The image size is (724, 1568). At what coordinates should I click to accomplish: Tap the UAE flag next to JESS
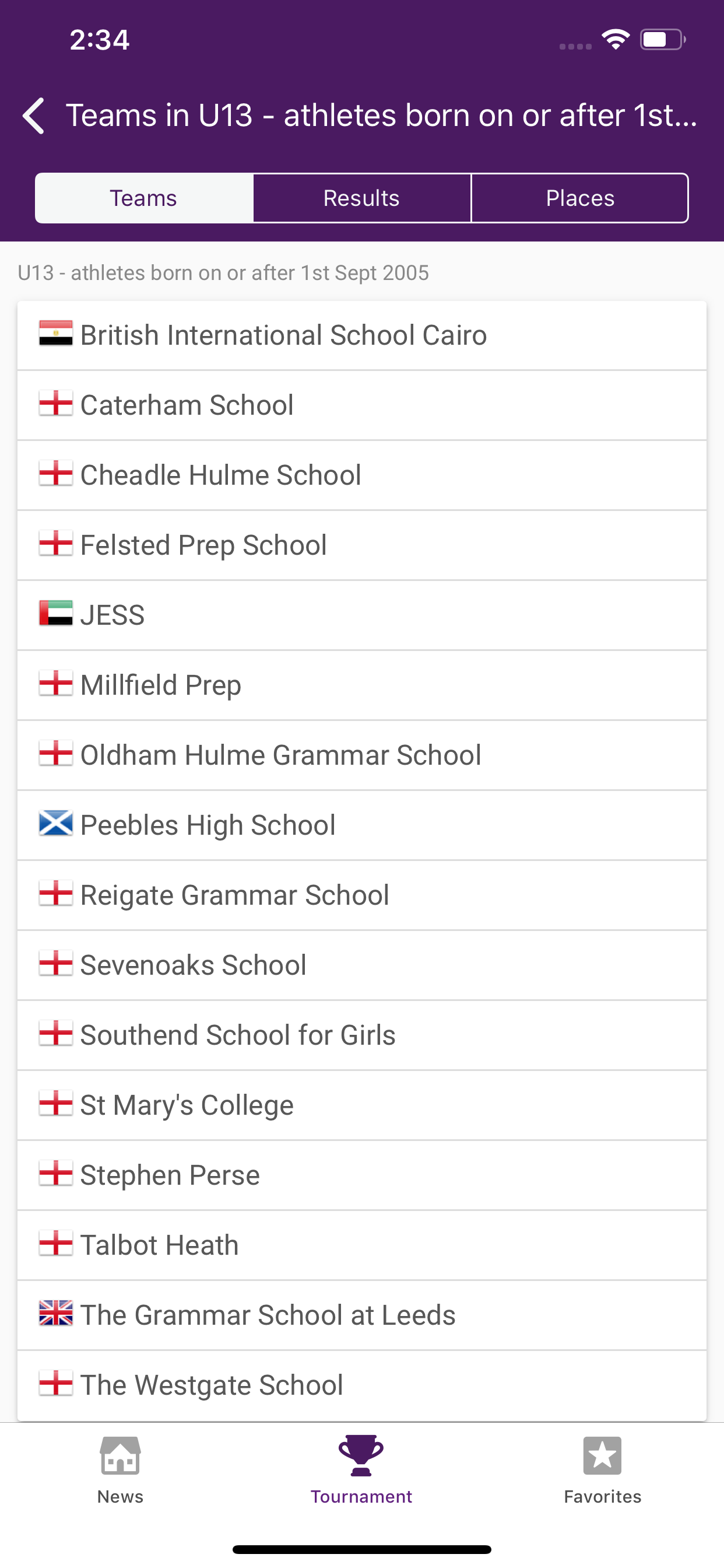(x=56, y=614)
